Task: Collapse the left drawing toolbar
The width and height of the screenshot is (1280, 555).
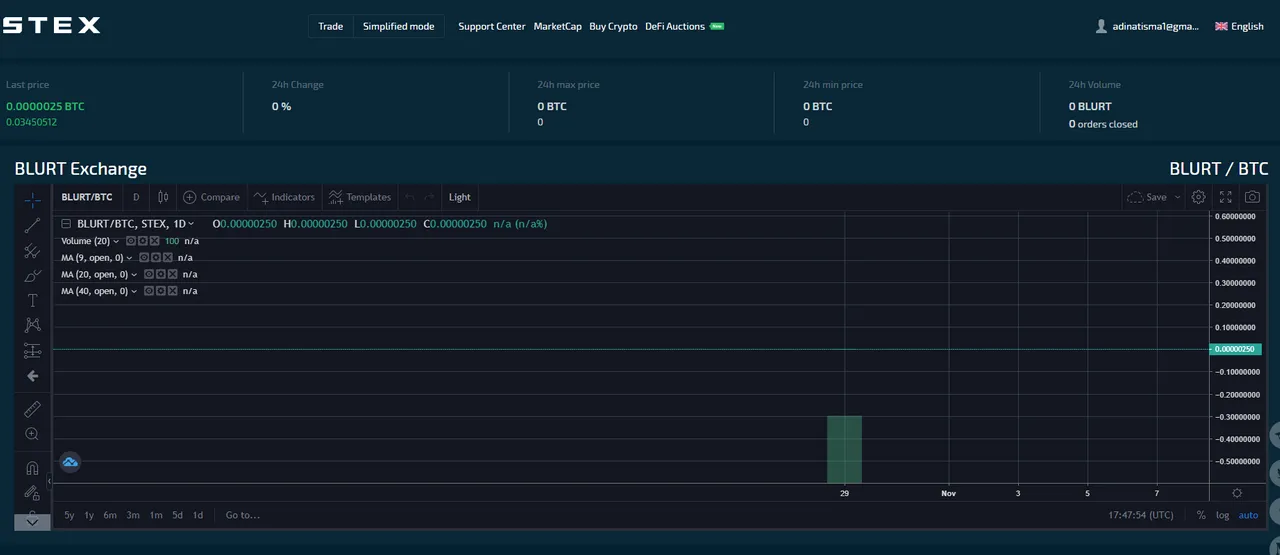Action: [49, 481]
